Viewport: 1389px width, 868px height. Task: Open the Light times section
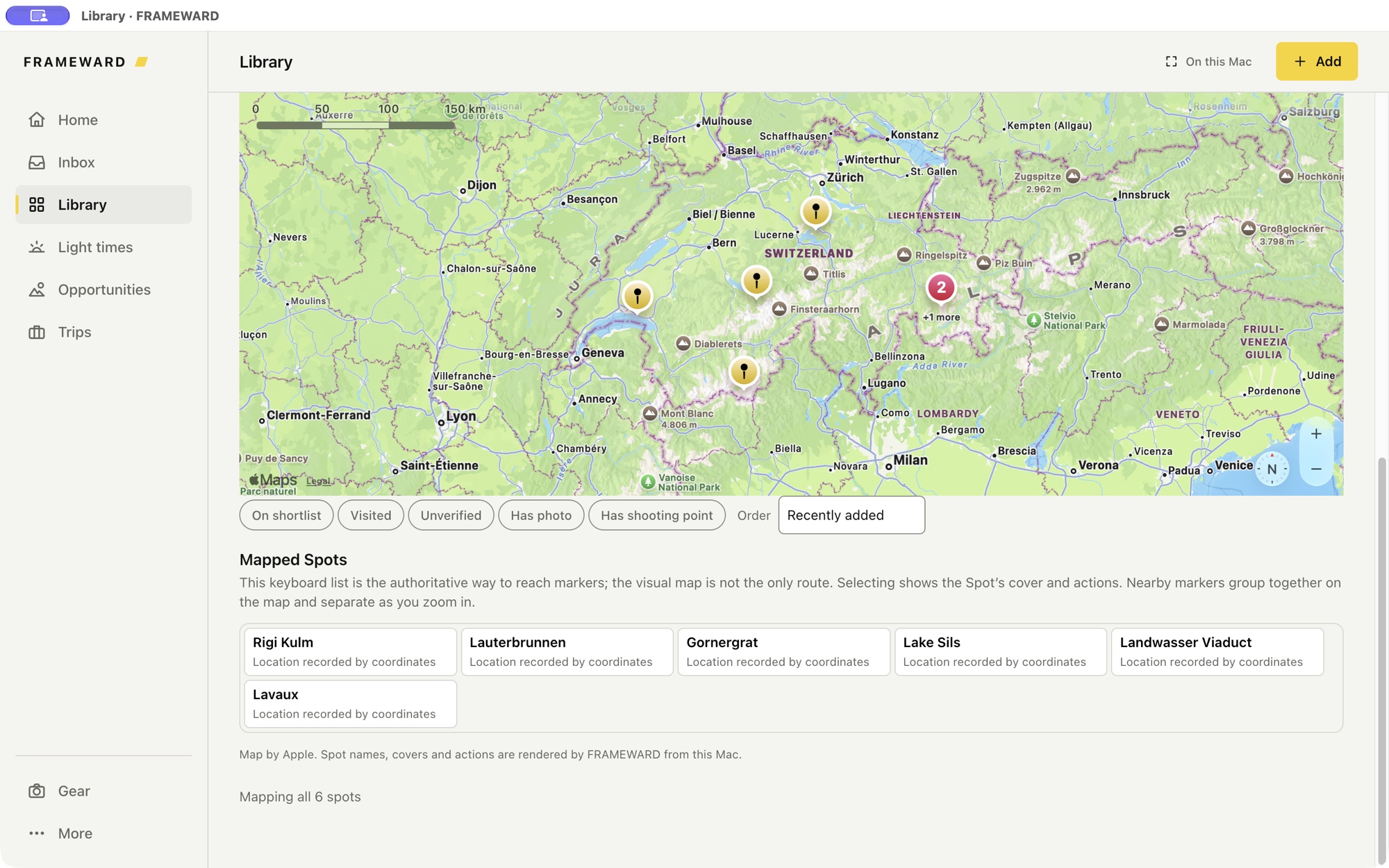pos(103,247)
